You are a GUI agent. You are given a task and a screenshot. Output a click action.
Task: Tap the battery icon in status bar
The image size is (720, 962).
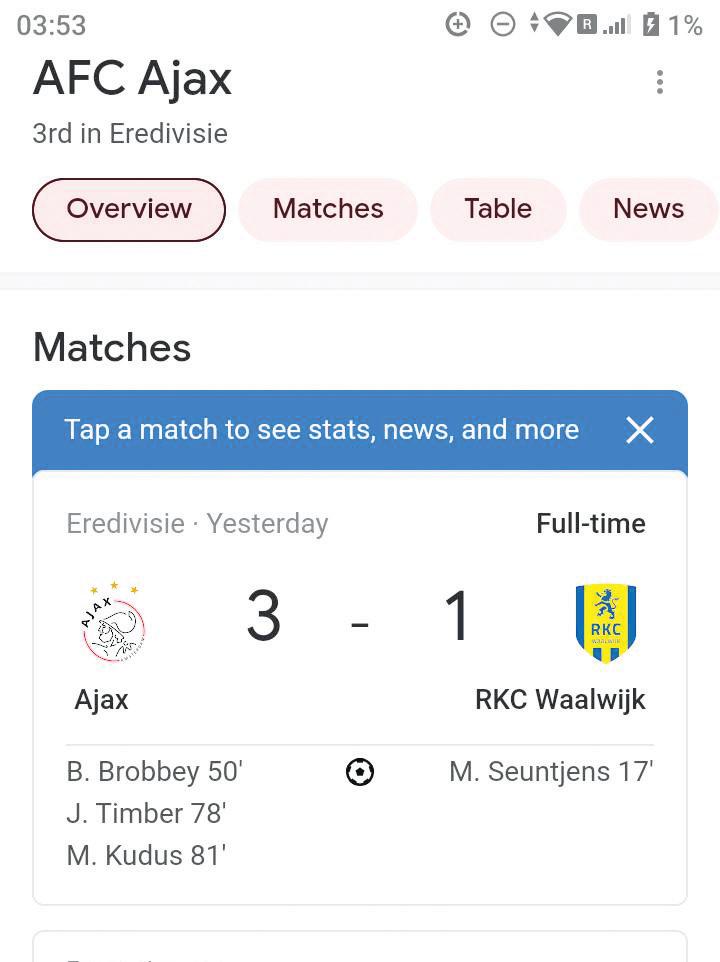point(651,25)
